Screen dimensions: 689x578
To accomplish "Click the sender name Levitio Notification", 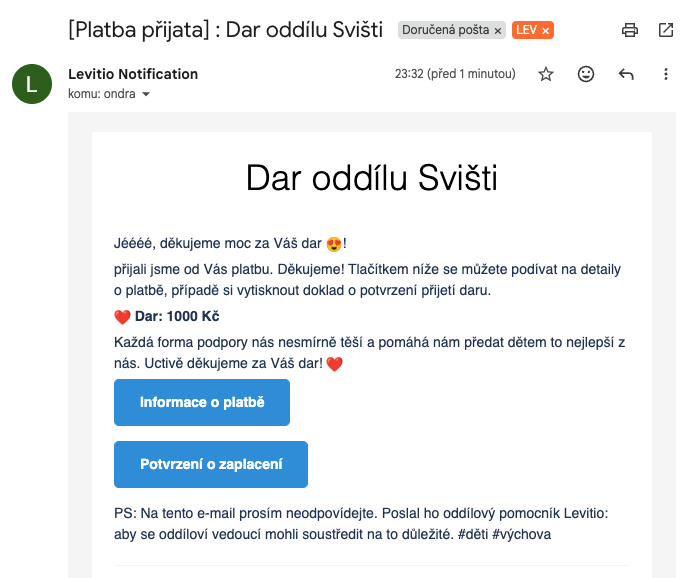I will point(133,74).
